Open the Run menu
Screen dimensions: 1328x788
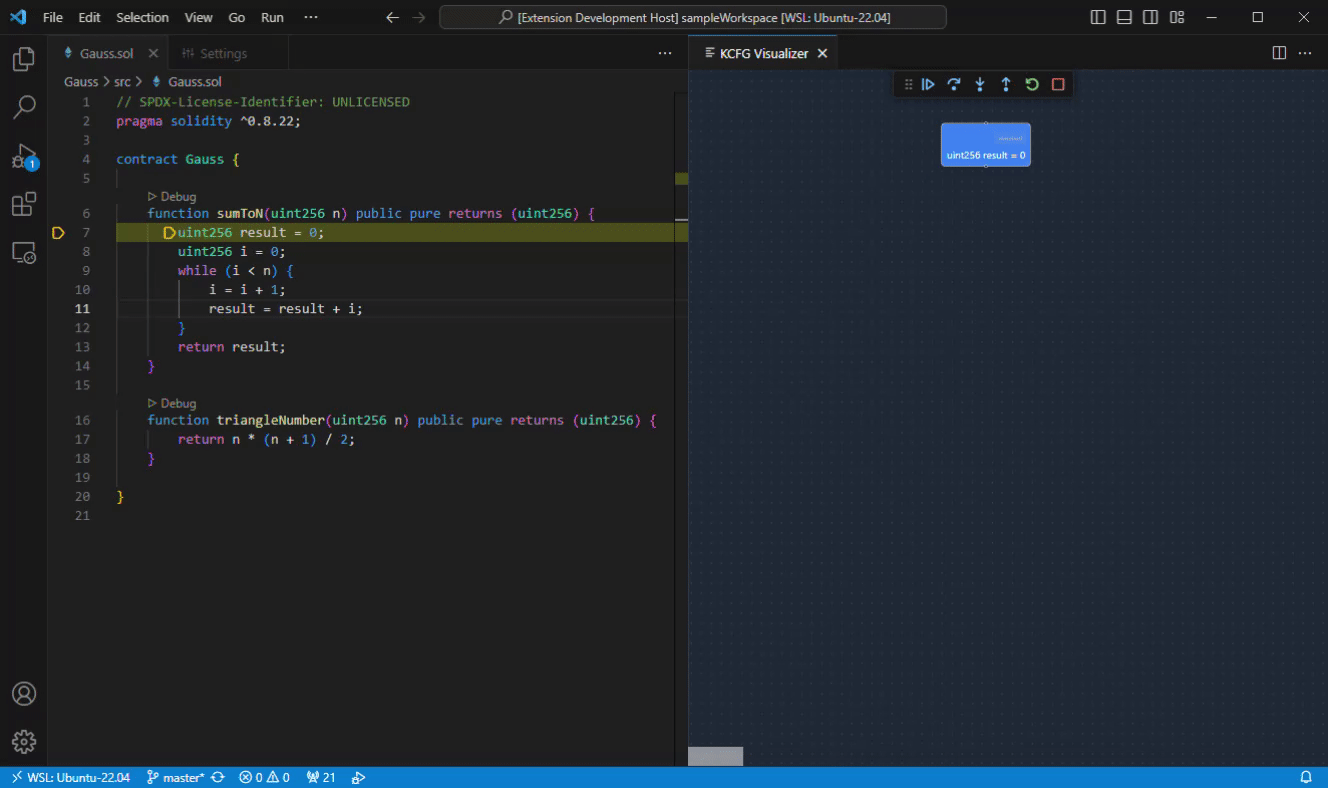pyautogui.click(x=272, y=17)
